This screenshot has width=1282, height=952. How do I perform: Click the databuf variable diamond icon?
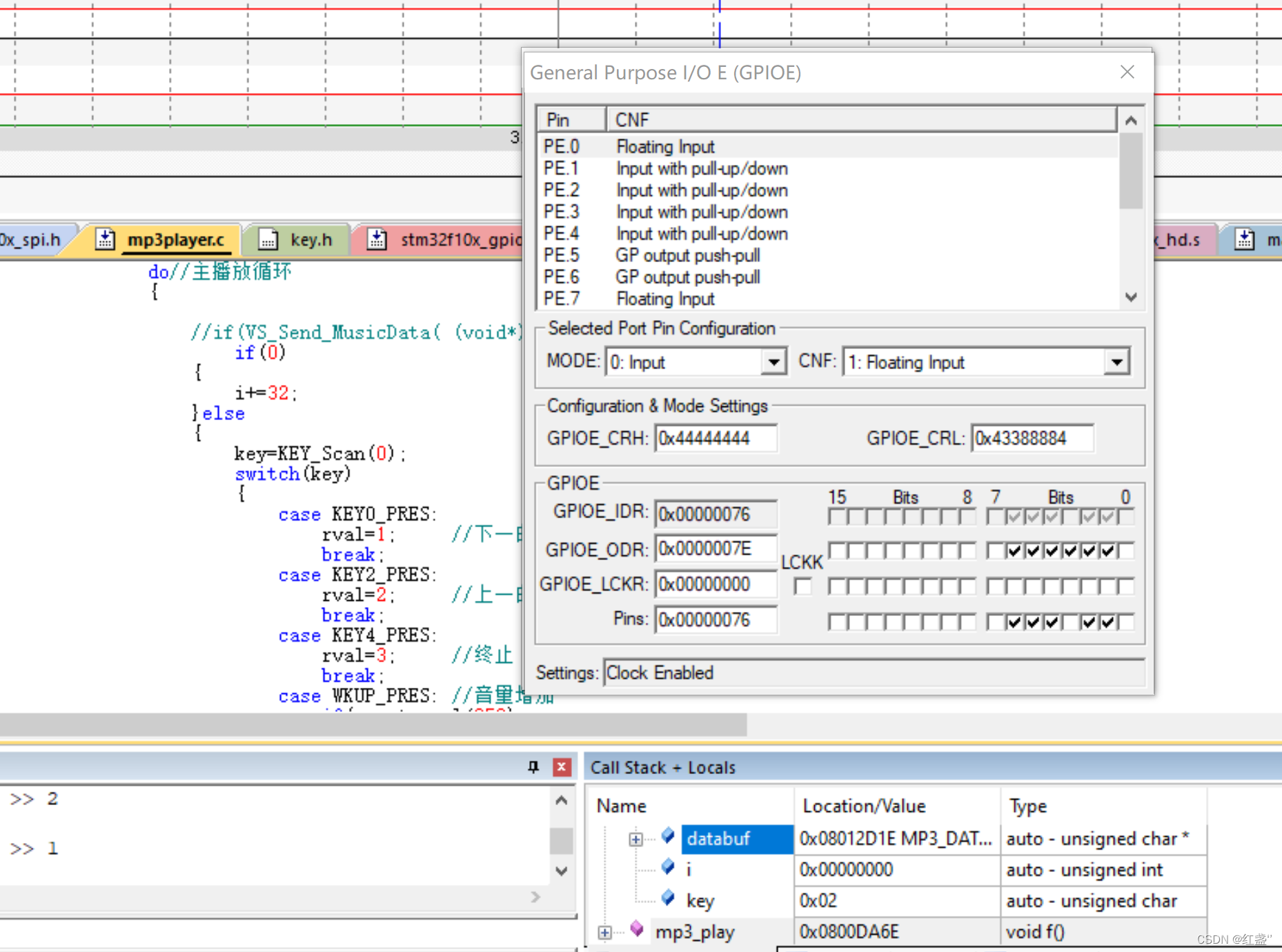[667, 836]
